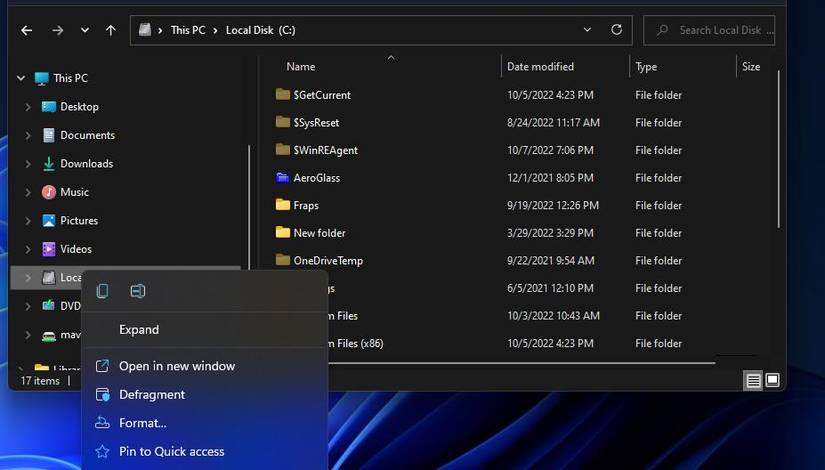Screen dimensions: 825x470
Task: Click the 12/1/2021 8:05 PM date
Action: [x=550, y=178]
